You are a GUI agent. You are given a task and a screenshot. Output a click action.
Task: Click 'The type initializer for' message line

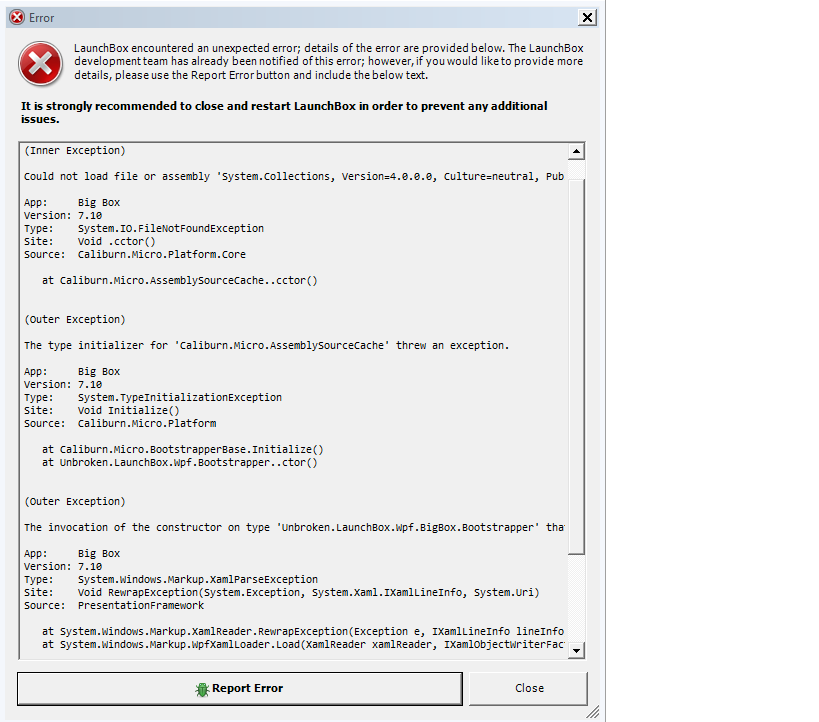pos(266,345)
